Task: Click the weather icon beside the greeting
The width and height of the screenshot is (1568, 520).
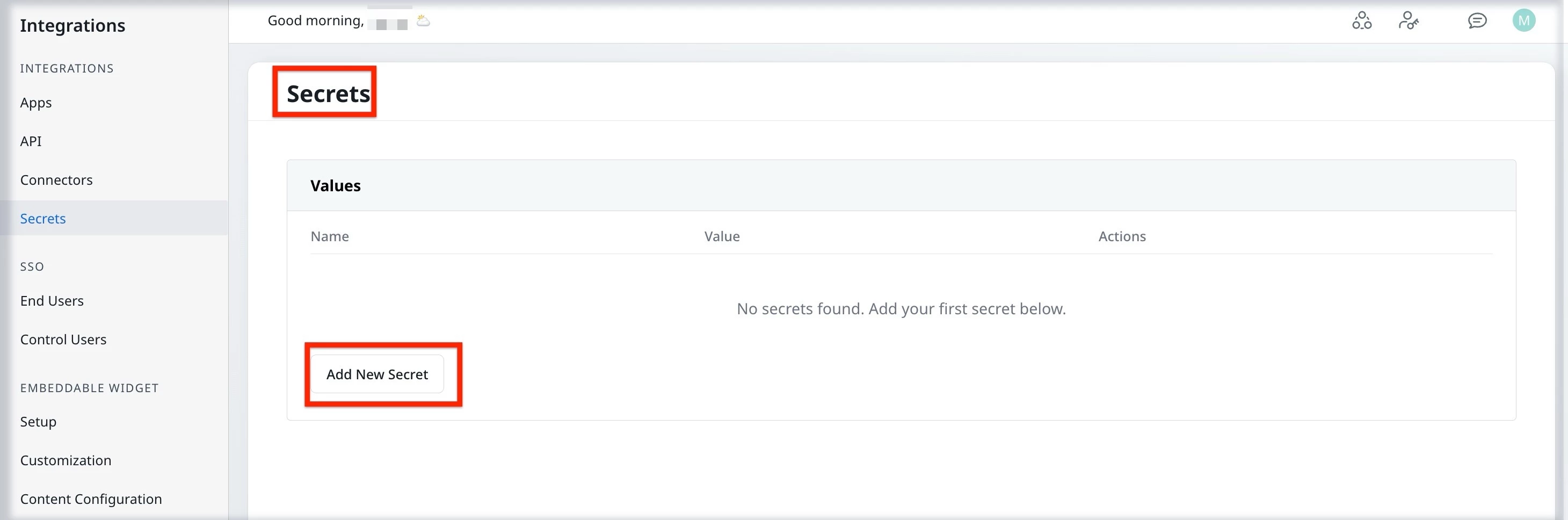Action: 423,20
